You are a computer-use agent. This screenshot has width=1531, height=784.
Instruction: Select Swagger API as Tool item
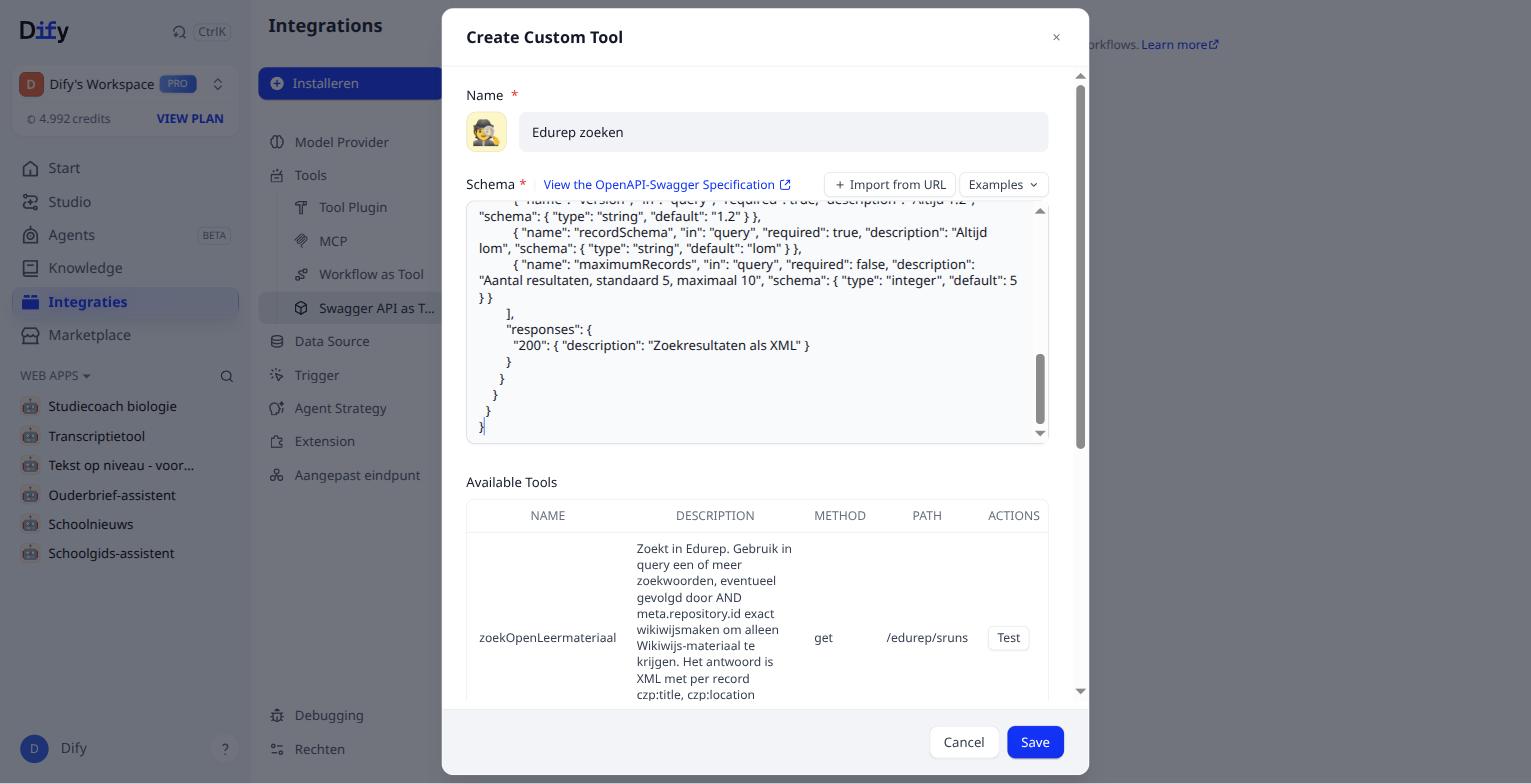[350, 308]
